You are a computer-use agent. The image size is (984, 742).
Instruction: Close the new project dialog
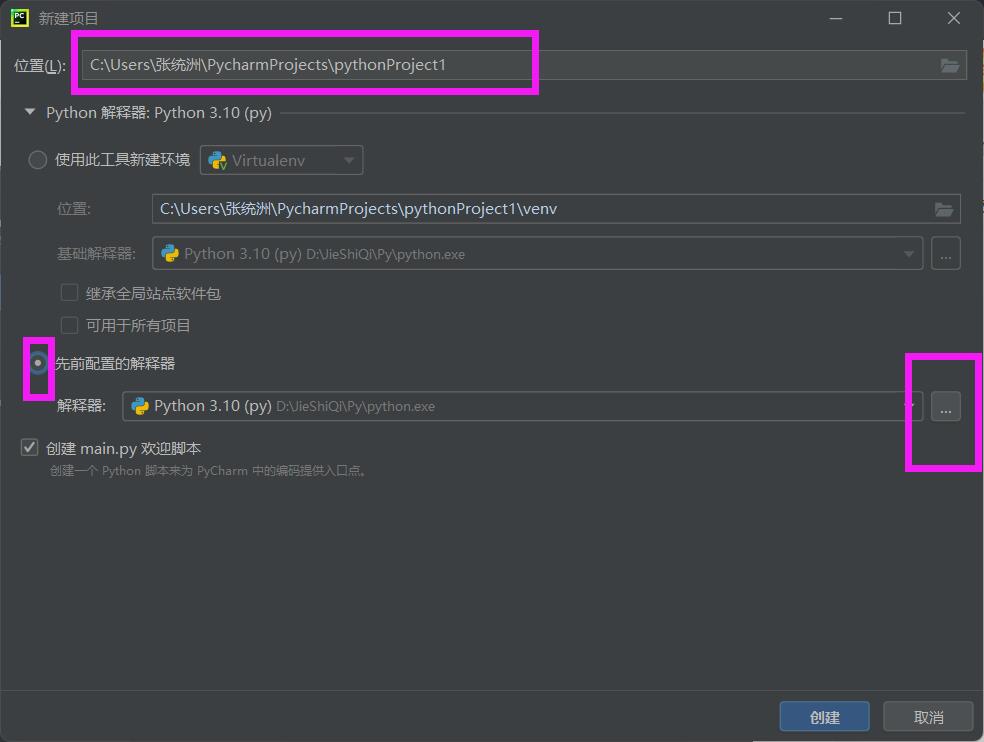pyautogui.click(x=954, y=18)
